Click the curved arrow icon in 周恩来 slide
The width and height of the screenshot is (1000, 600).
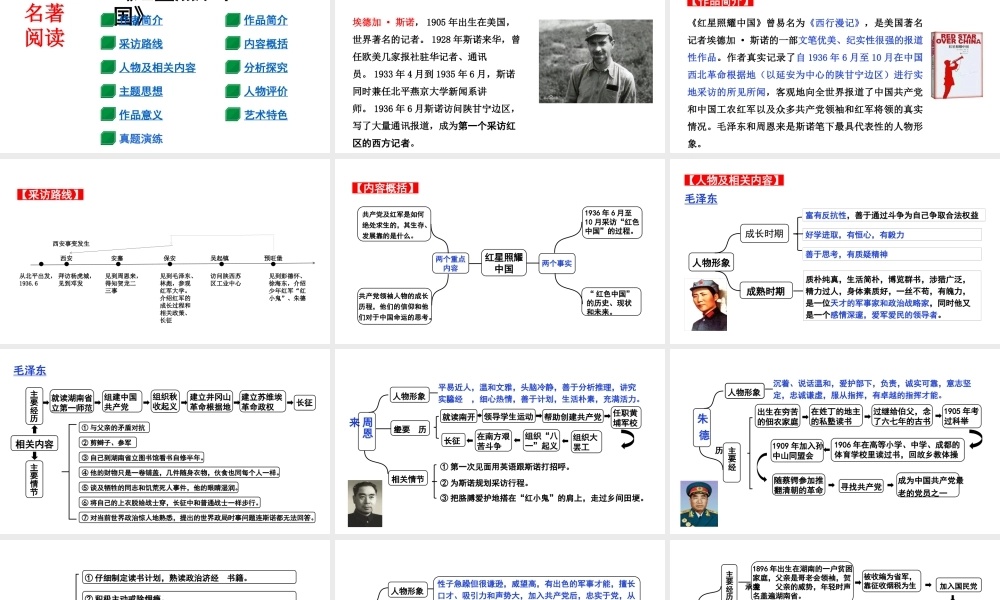point(628,439)
